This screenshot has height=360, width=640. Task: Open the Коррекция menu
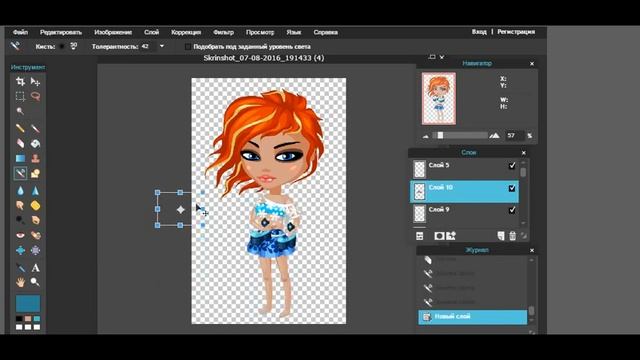coord(186,32)
